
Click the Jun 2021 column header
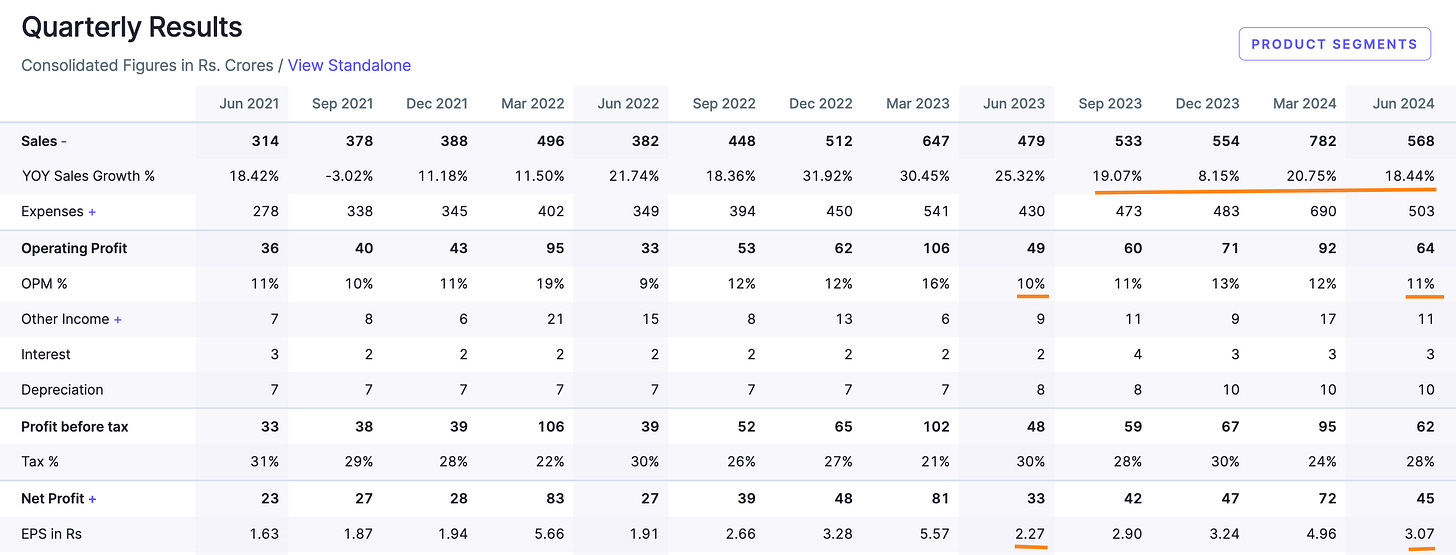point(248,103)
